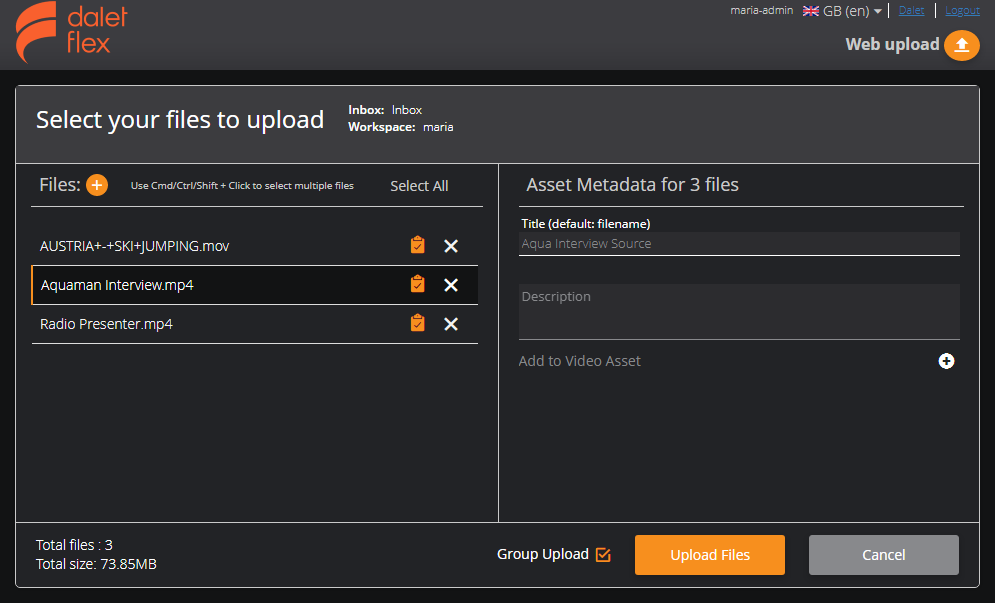Remove Aquaman Interview.mp4 from the upload list
Image resolution: width=995 pixels, height=603 pixels.
click(x=451, y=284)
